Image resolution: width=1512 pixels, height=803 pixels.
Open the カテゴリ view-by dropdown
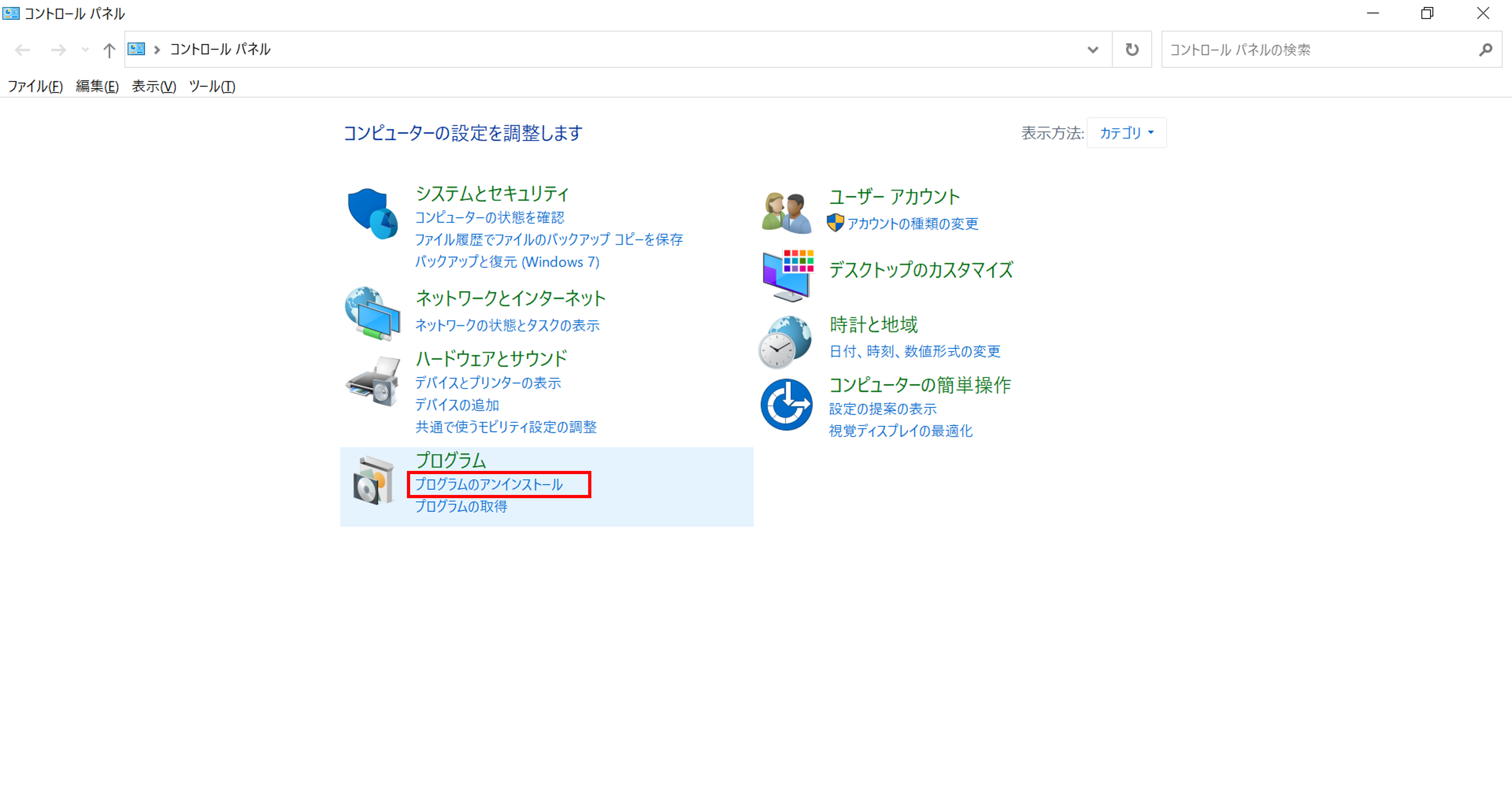tap(1126, 133)
